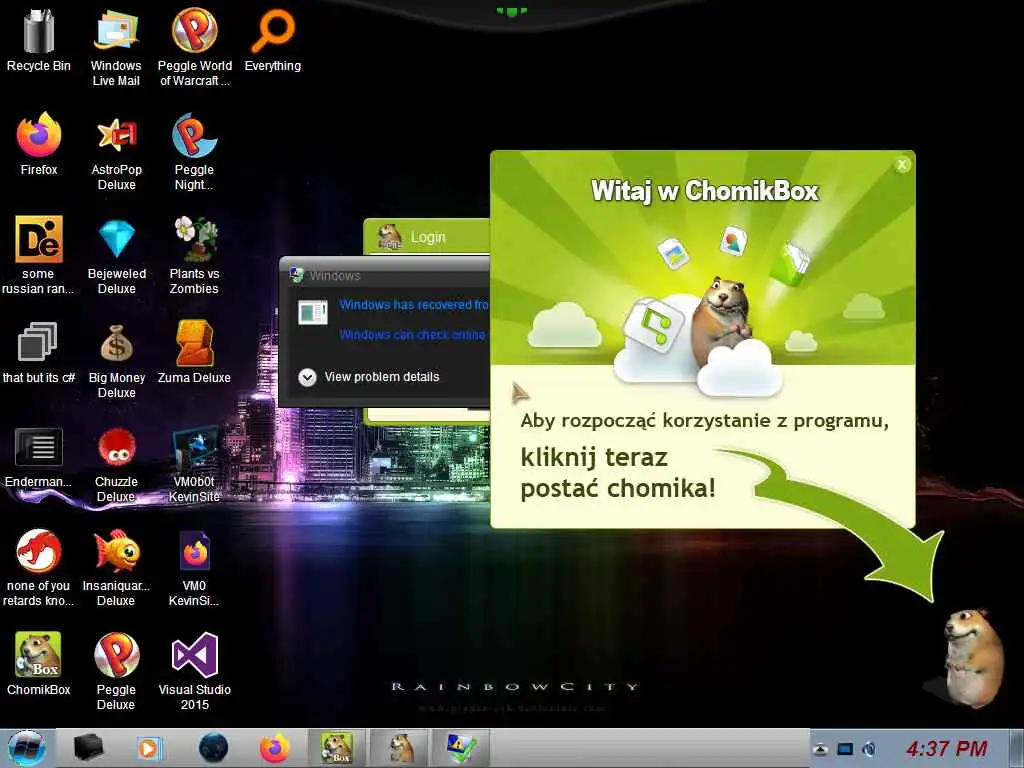The width and height of the screenshot is (1024, 768).
Task: Select Peggle Nights desktop icon
Action: coord(194,152)
